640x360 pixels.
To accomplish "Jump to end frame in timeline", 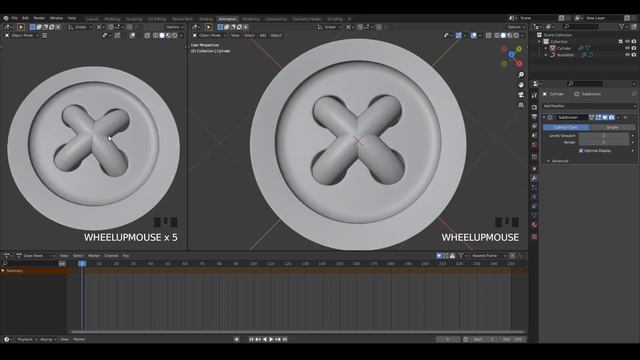I will coord(285,339).
